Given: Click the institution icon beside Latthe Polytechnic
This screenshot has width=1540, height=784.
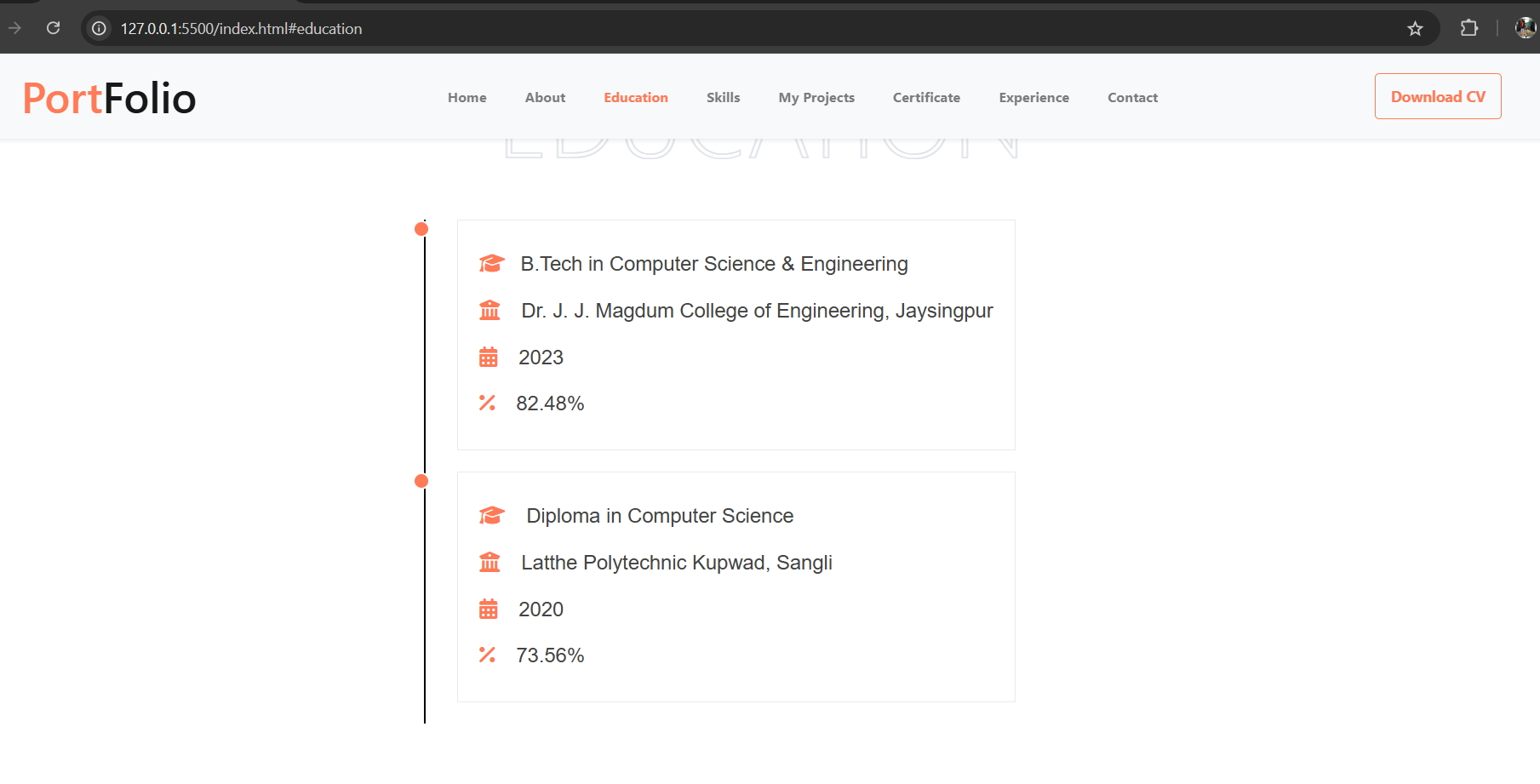Looking at the screenshot, I should click(489, 563).
